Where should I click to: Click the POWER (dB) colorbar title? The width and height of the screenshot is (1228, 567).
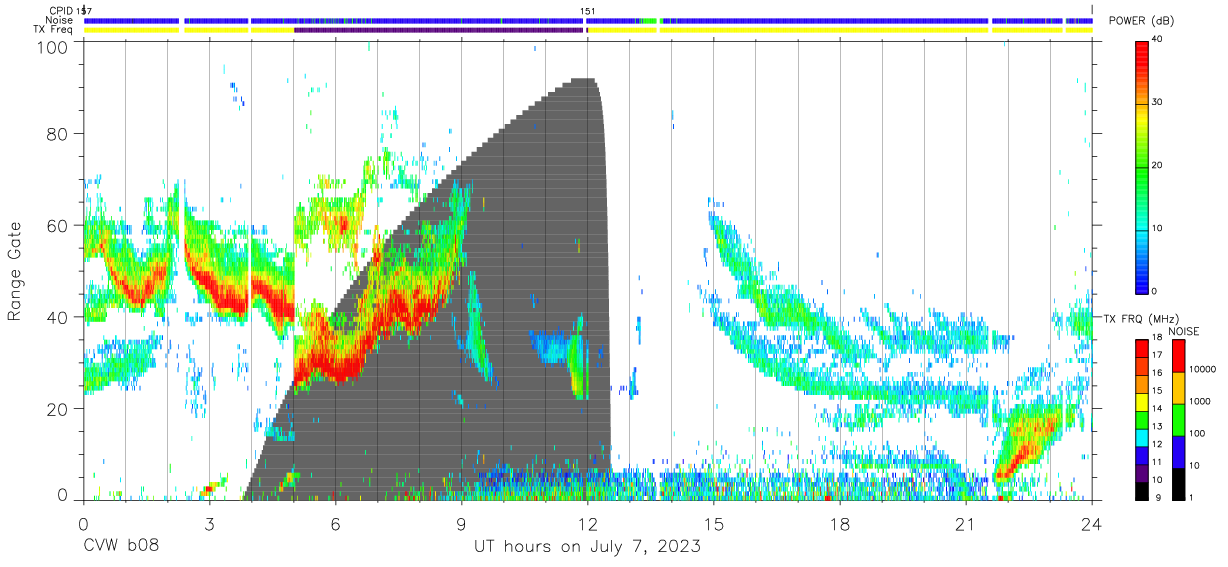1141,20
